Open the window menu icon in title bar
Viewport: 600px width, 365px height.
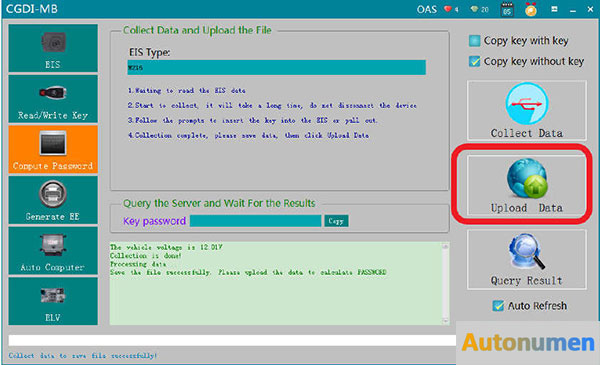click(554, 9)
